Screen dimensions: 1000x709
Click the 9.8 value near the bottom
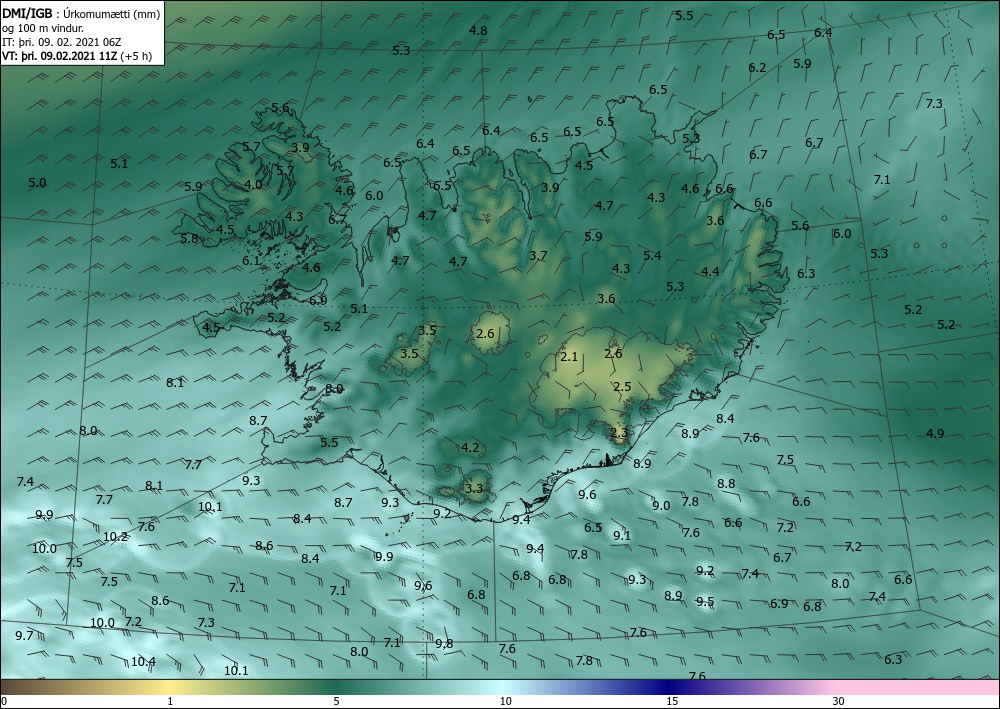pyautogui.click(x=444, y=644)
